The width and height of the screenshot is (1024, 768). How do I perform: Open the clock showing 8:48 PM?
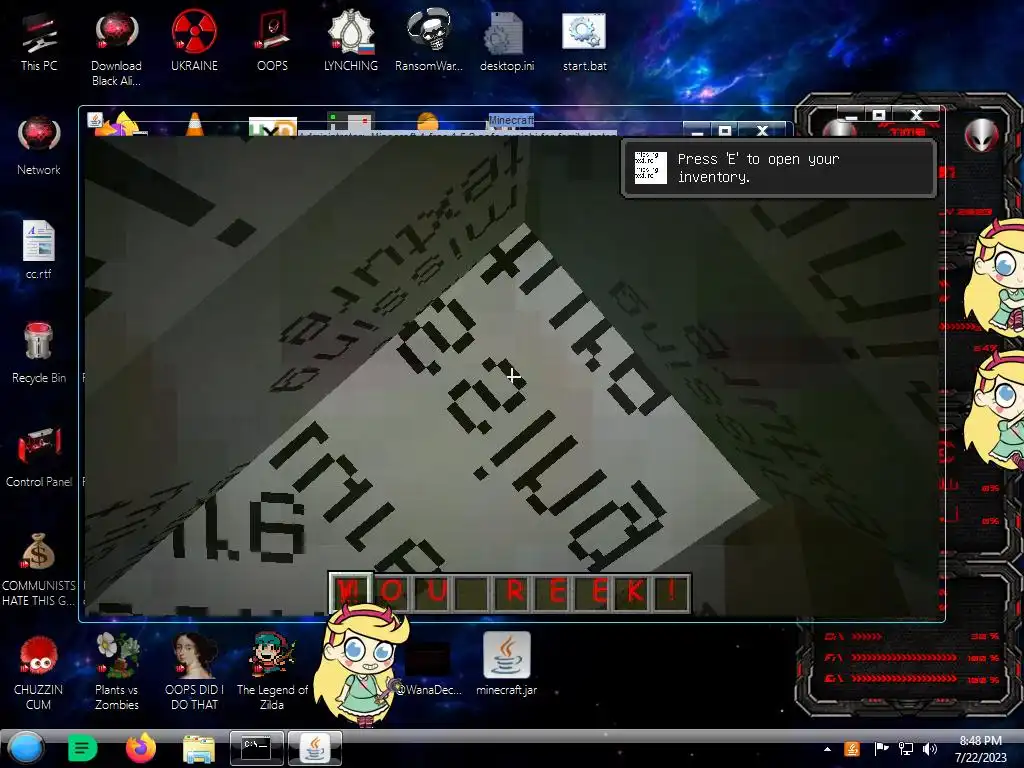[981, 749]
